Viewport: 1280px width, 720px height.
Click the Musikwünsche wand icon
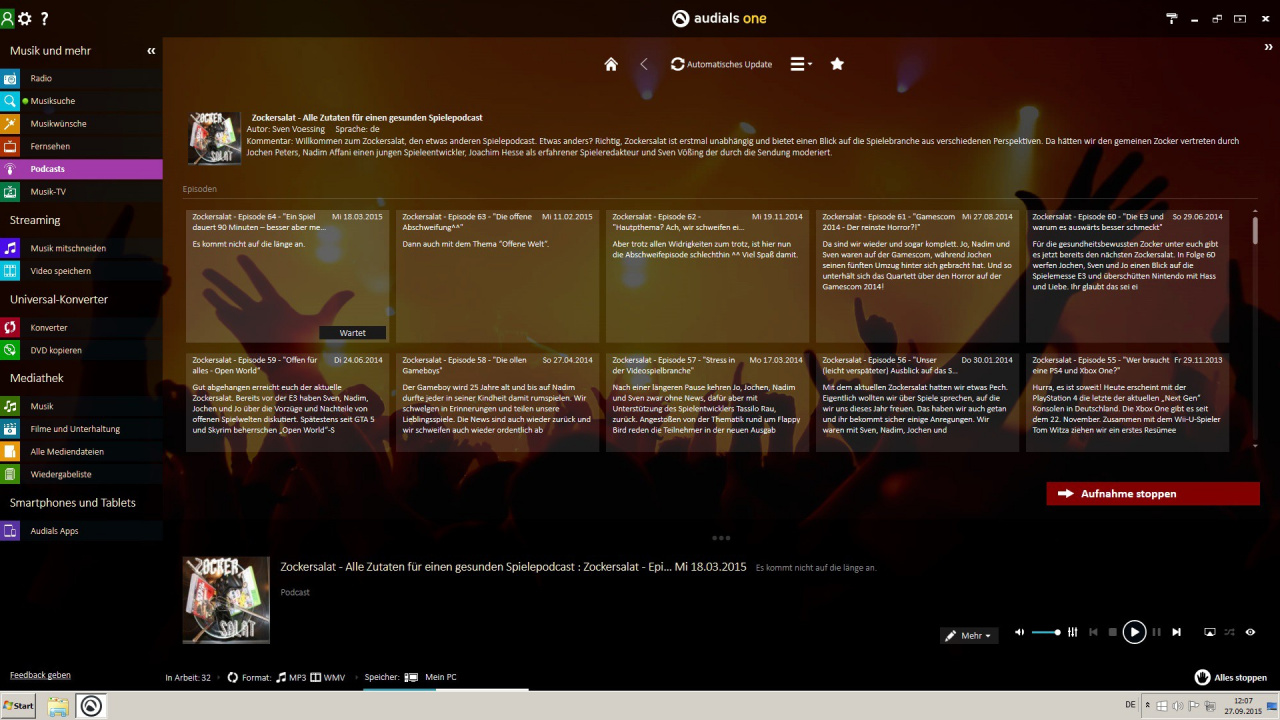tap(10, 124)
